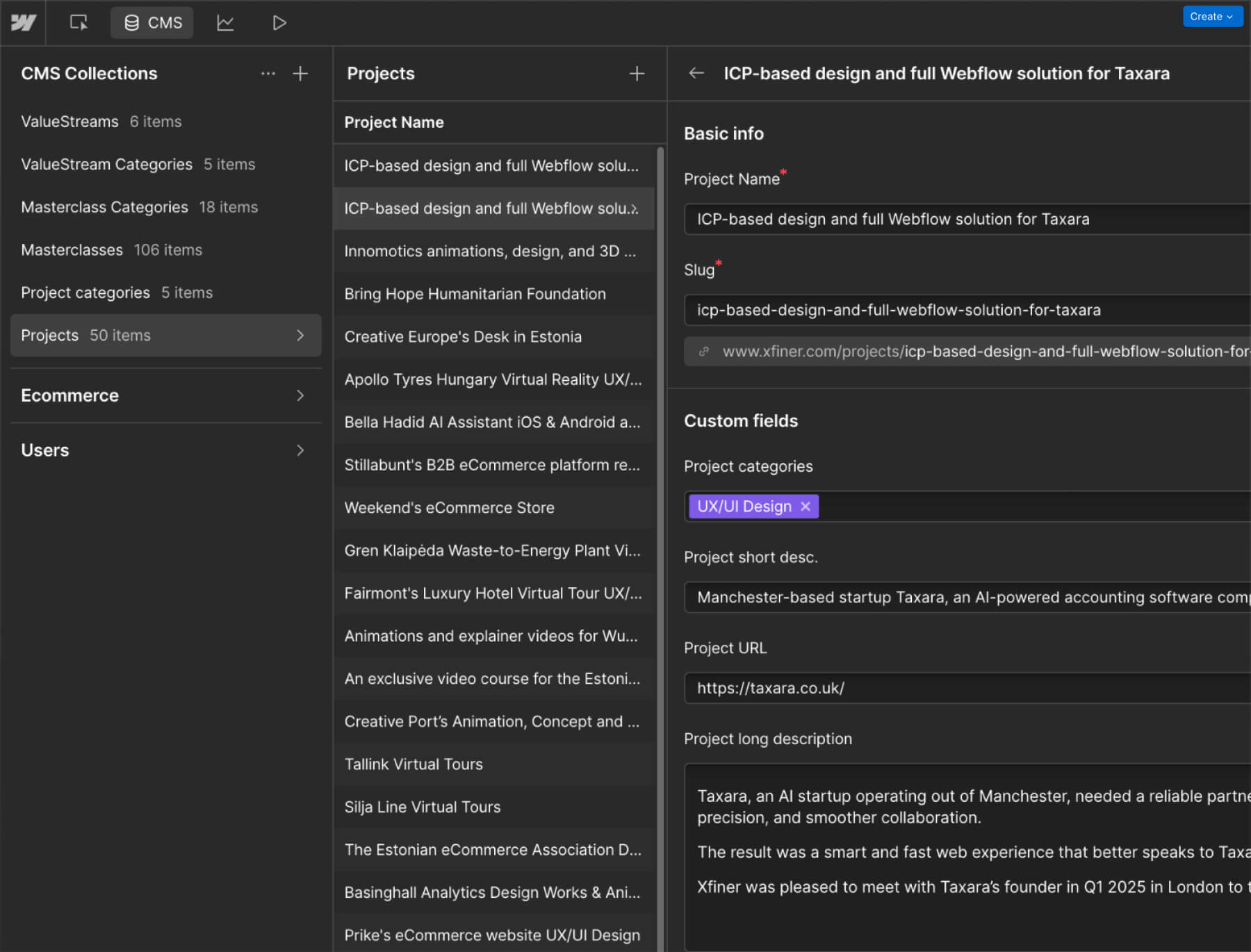1251x952 pixels.
Task: Open the Masterclasses collection
Action: 165,249
